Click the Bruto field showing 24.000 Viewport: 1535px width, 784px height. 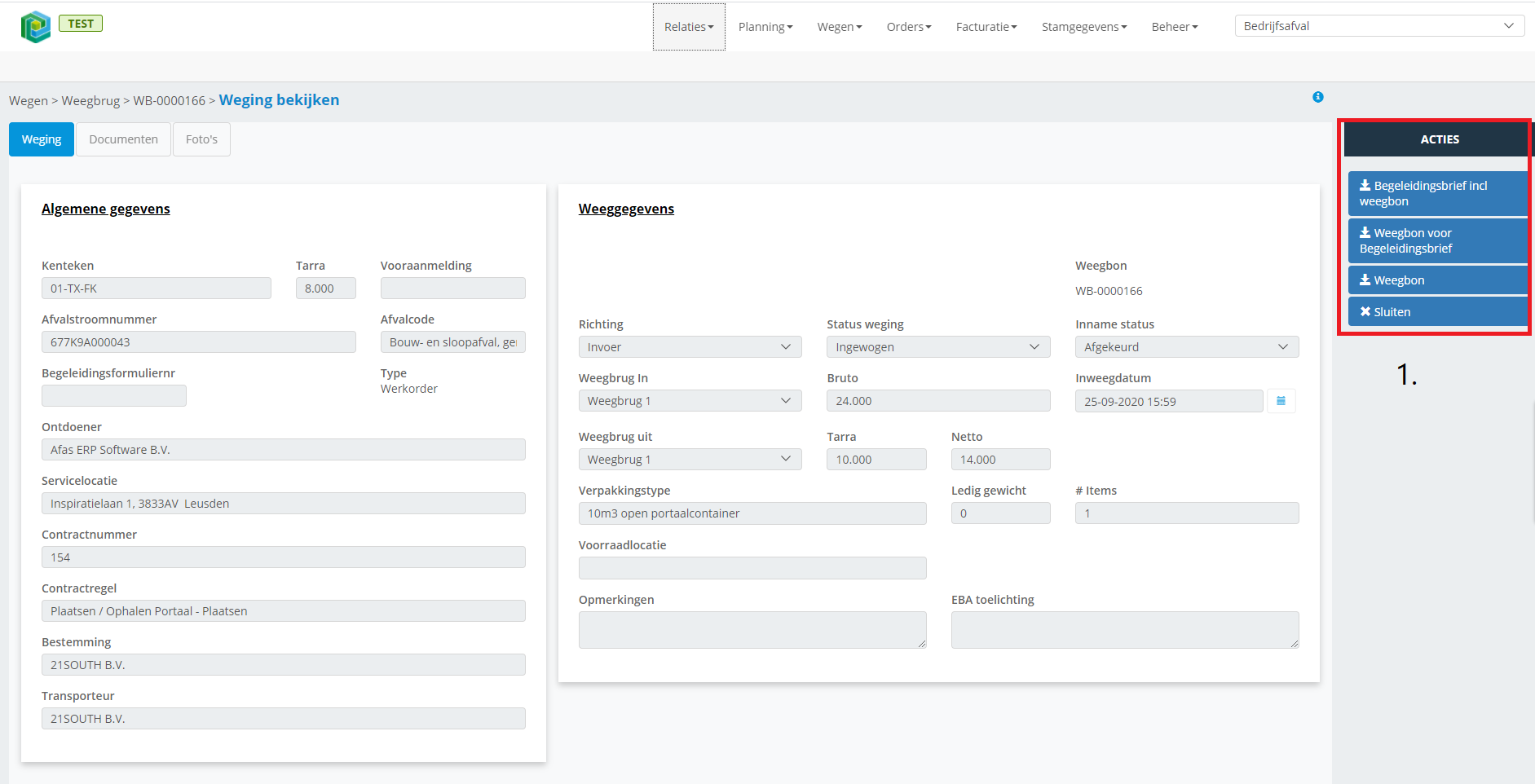click(x=938, y=401)
